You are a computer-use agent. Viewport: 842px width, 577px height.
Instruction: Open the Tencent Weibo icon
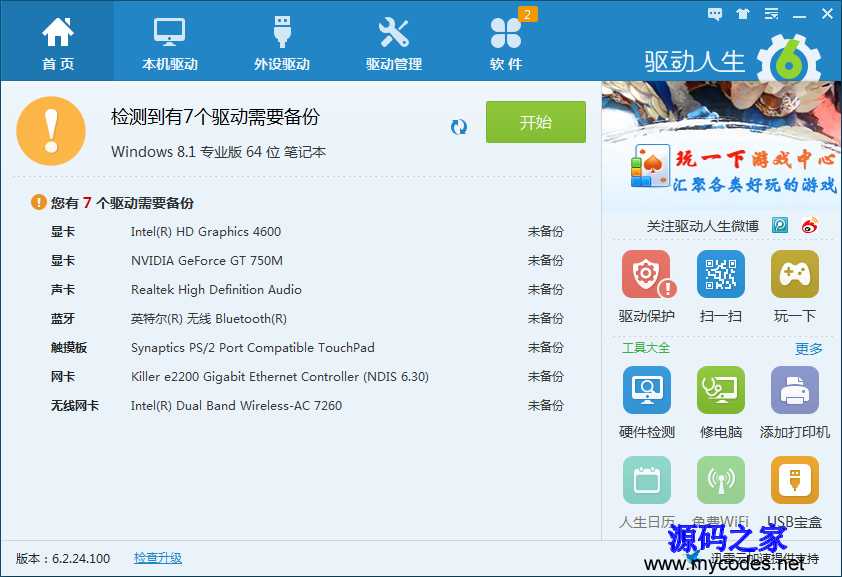click(x=780, y=225)
